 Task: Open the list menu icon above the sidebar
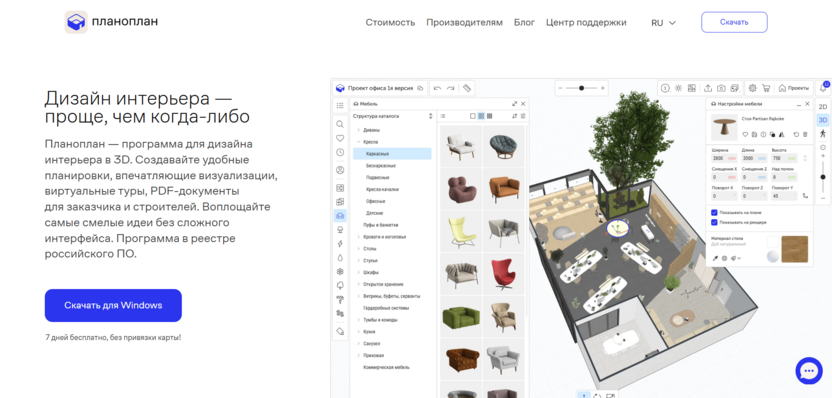pyautogui.click(x=340, y=106)
